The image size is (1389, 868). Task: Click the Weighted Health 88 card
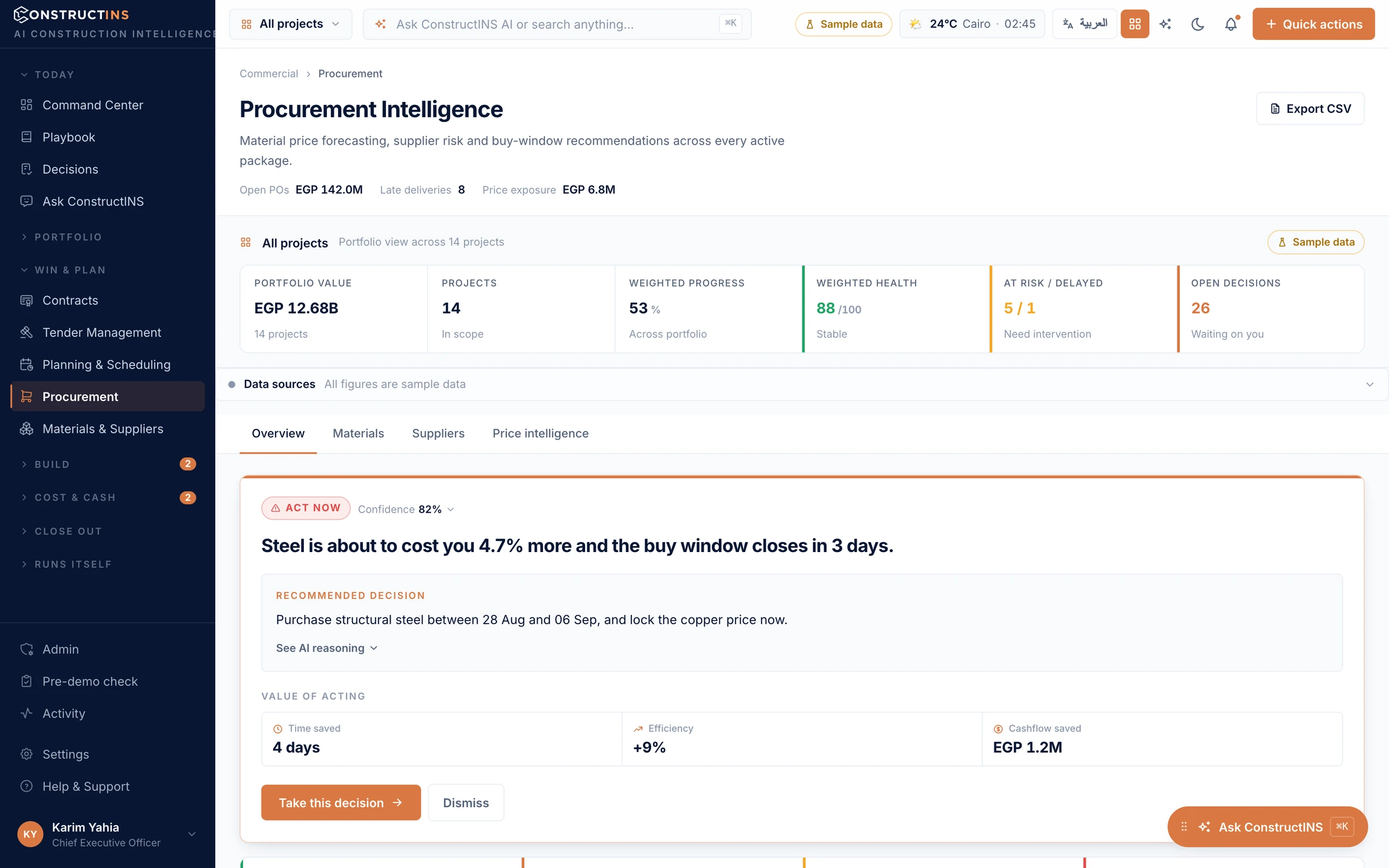coord(896,308)
